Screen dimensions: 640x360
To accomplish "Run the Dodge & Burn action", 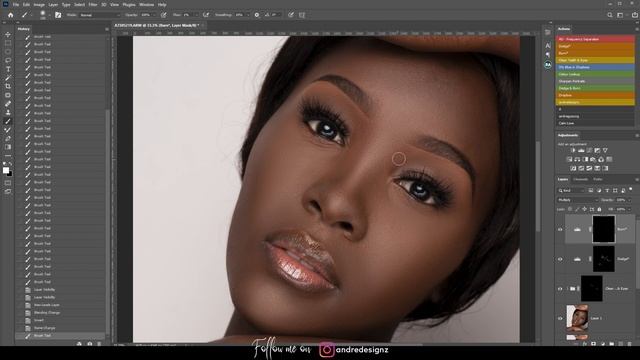I will [595, 88].
